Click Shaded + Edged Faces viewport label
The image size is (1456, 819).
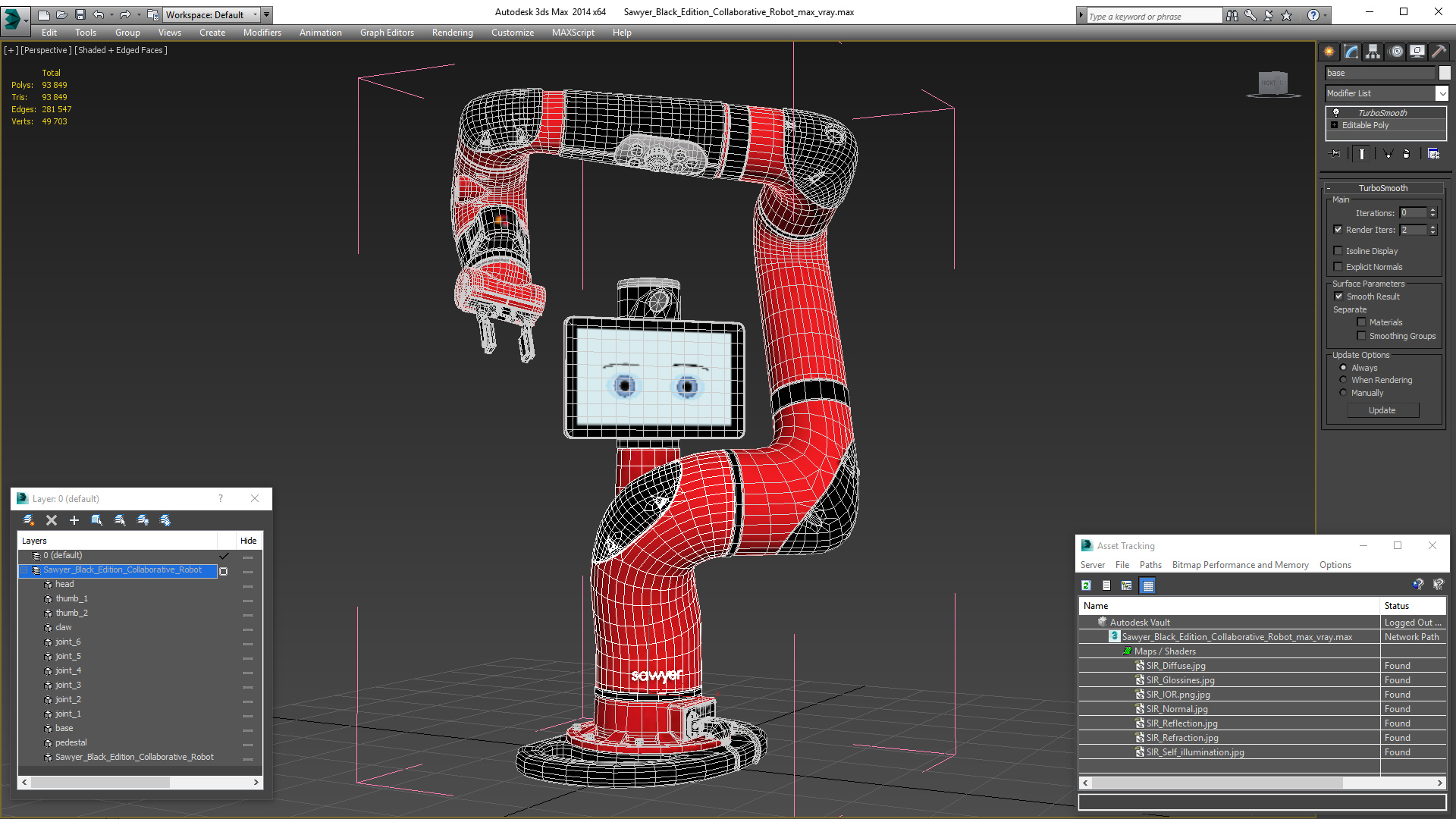[121, 50]
